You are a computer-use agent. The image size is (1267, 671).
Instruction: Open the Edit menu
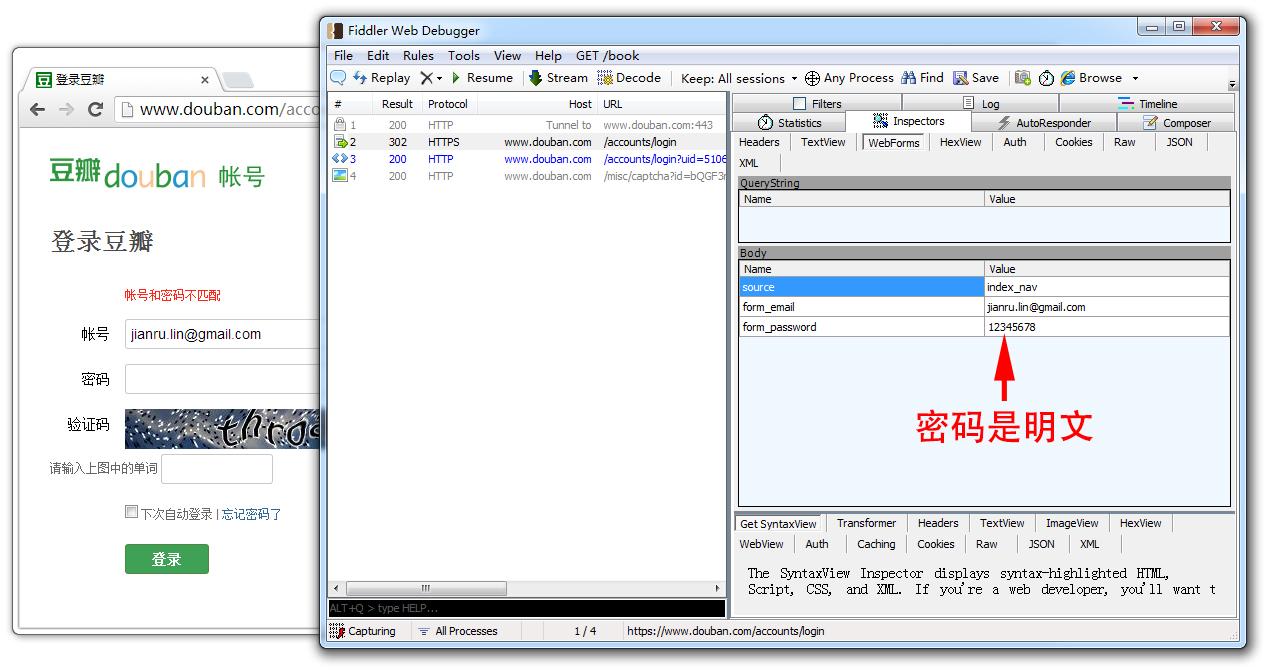tap(378, 55)
